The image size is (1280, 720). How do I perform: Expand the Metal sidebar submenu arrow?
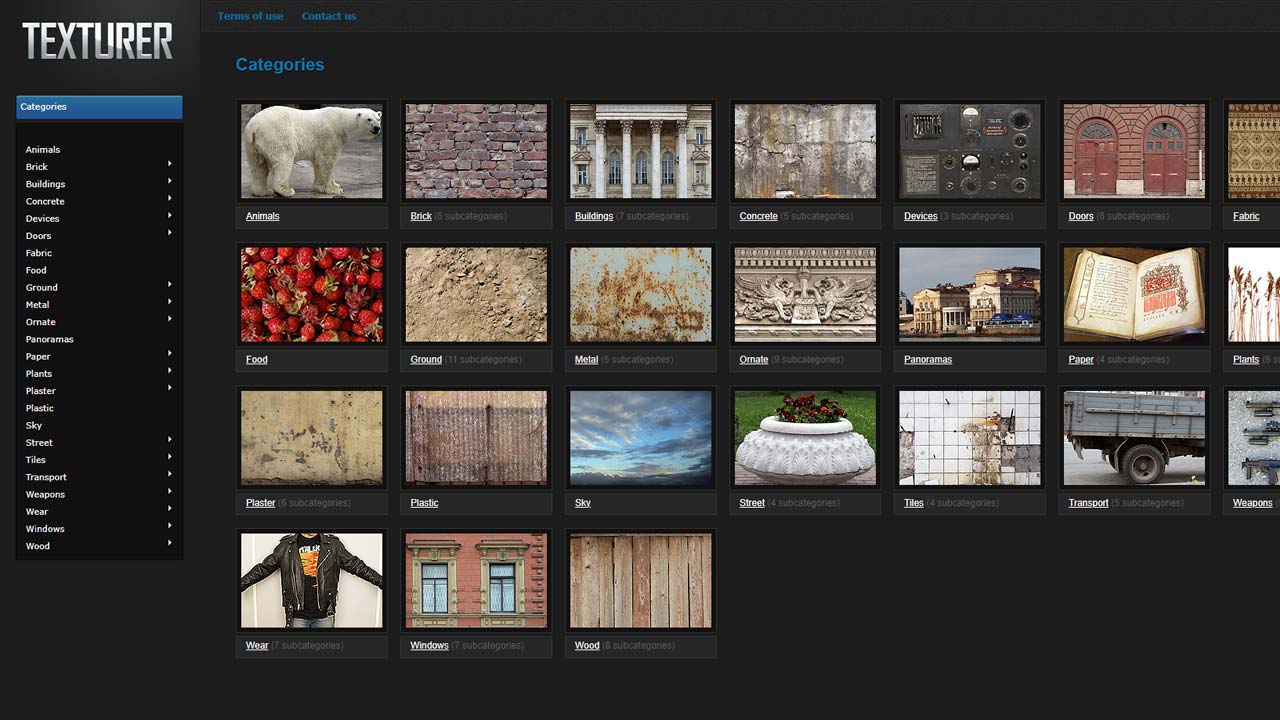pos(170,302)
